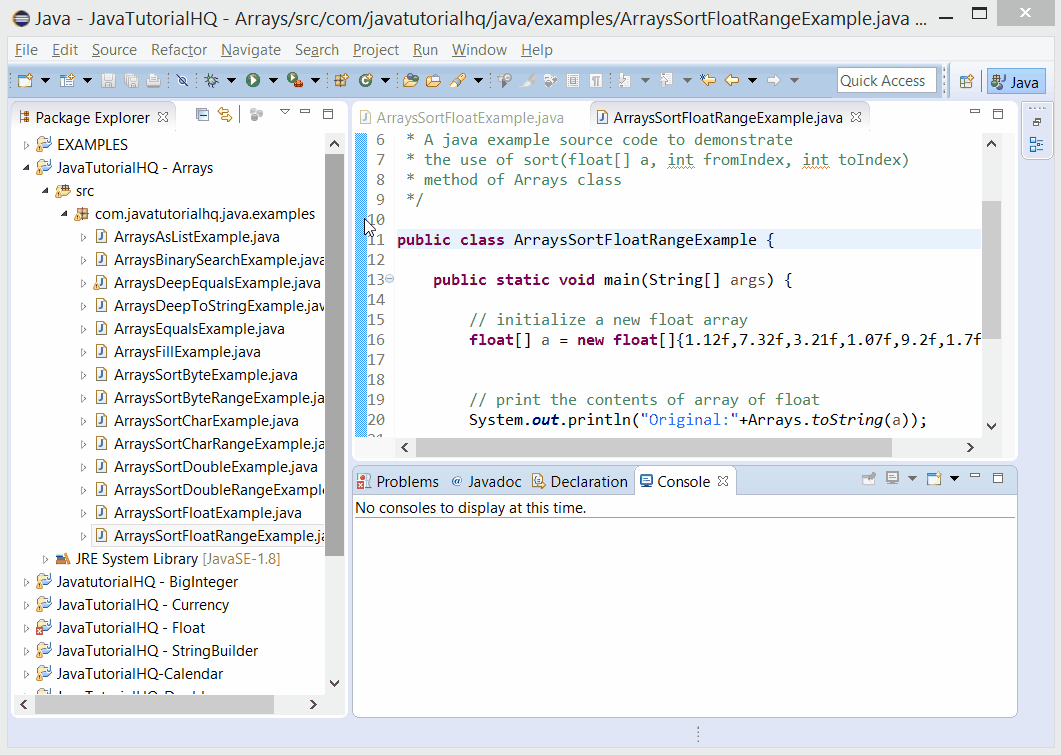This screenshot has width=1061, height=756.
Task: Click the New Java Package icon
Action: pyautogui.click(x=341, y=81)
